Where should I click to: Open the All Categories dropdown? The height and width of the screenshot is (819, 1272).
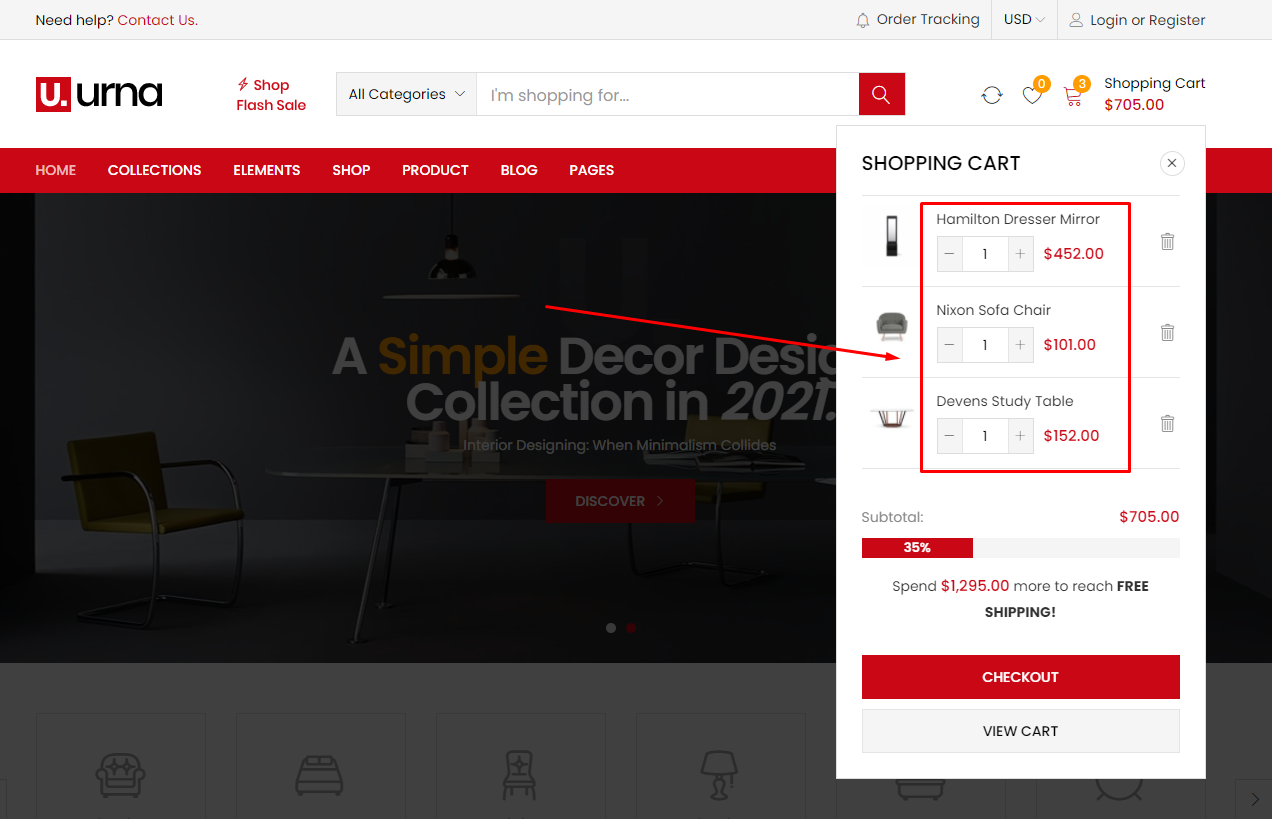pos(407,94)
